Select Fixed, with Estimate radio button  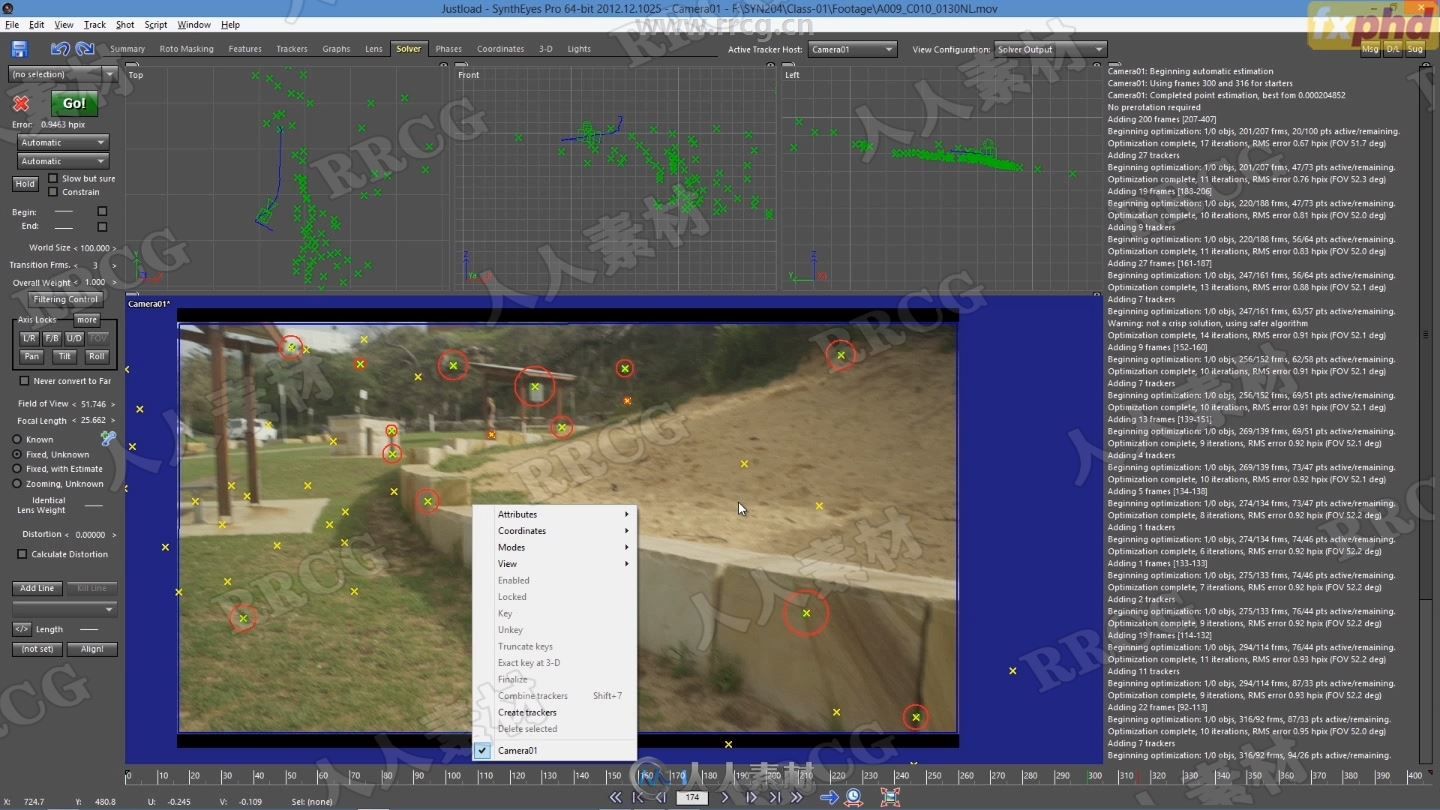[x=17, y=468]
